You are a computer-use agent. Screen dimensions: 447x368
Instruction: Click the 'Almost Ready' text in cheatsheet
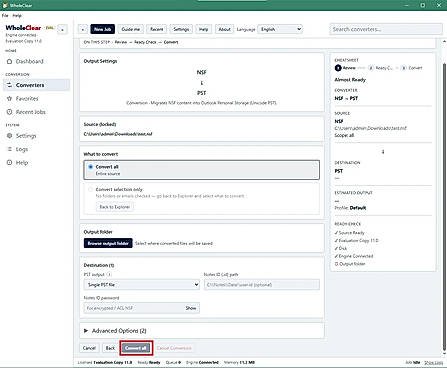click(350, 80)
